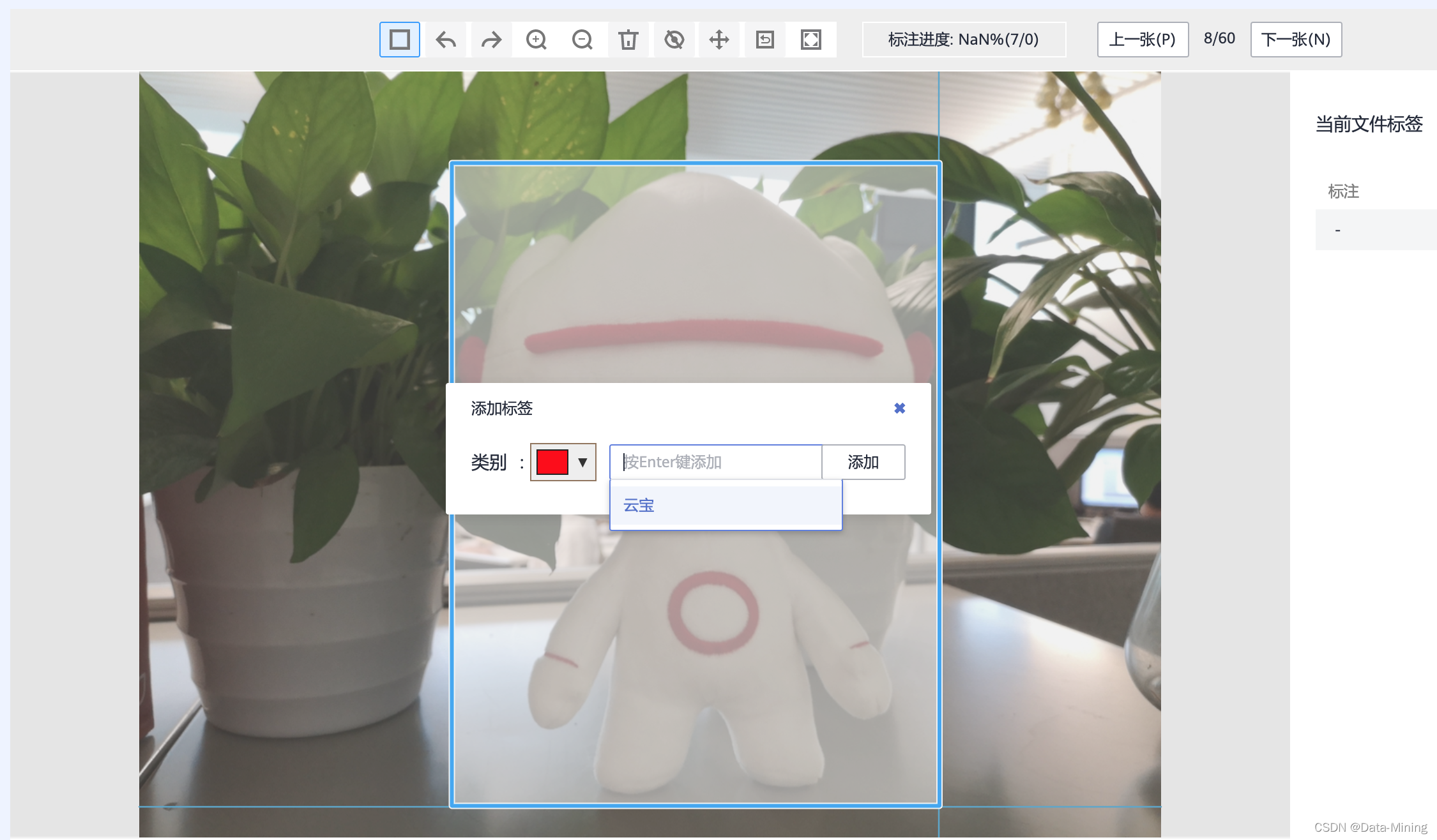Zoom in on the image

(536, 40)
